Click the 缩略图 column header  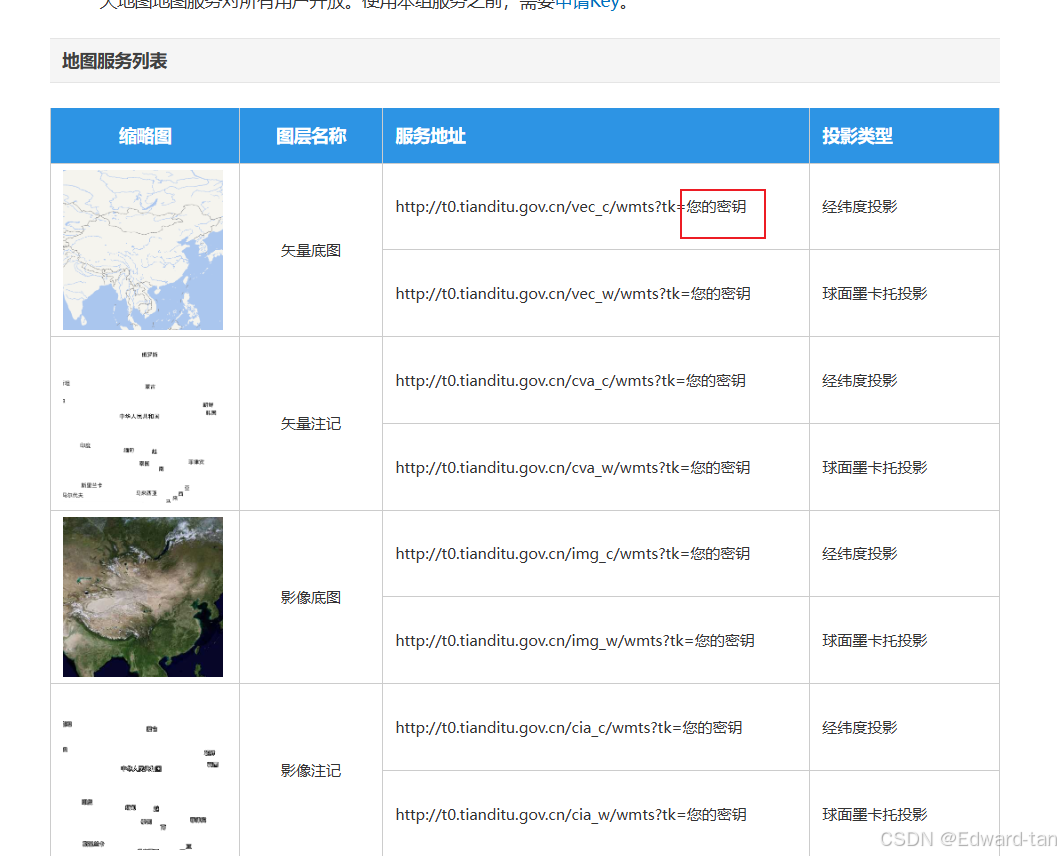(145, 136)
